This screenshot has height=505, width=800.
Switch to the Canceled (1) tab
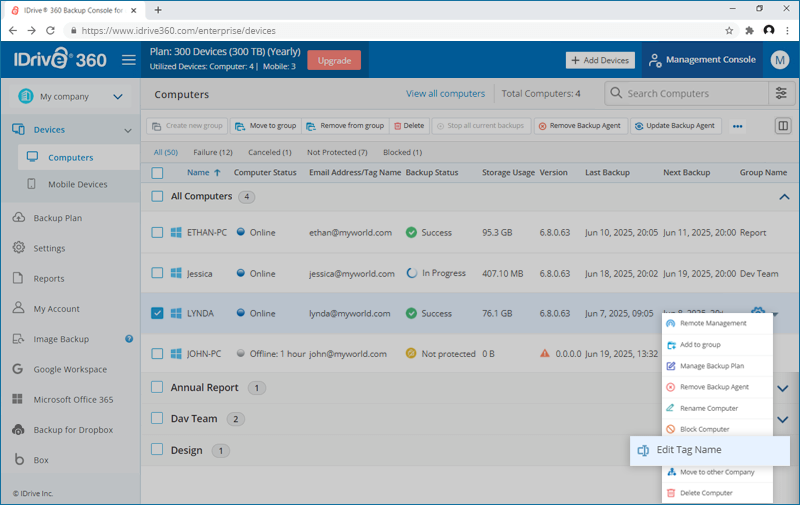pos(269,152)
